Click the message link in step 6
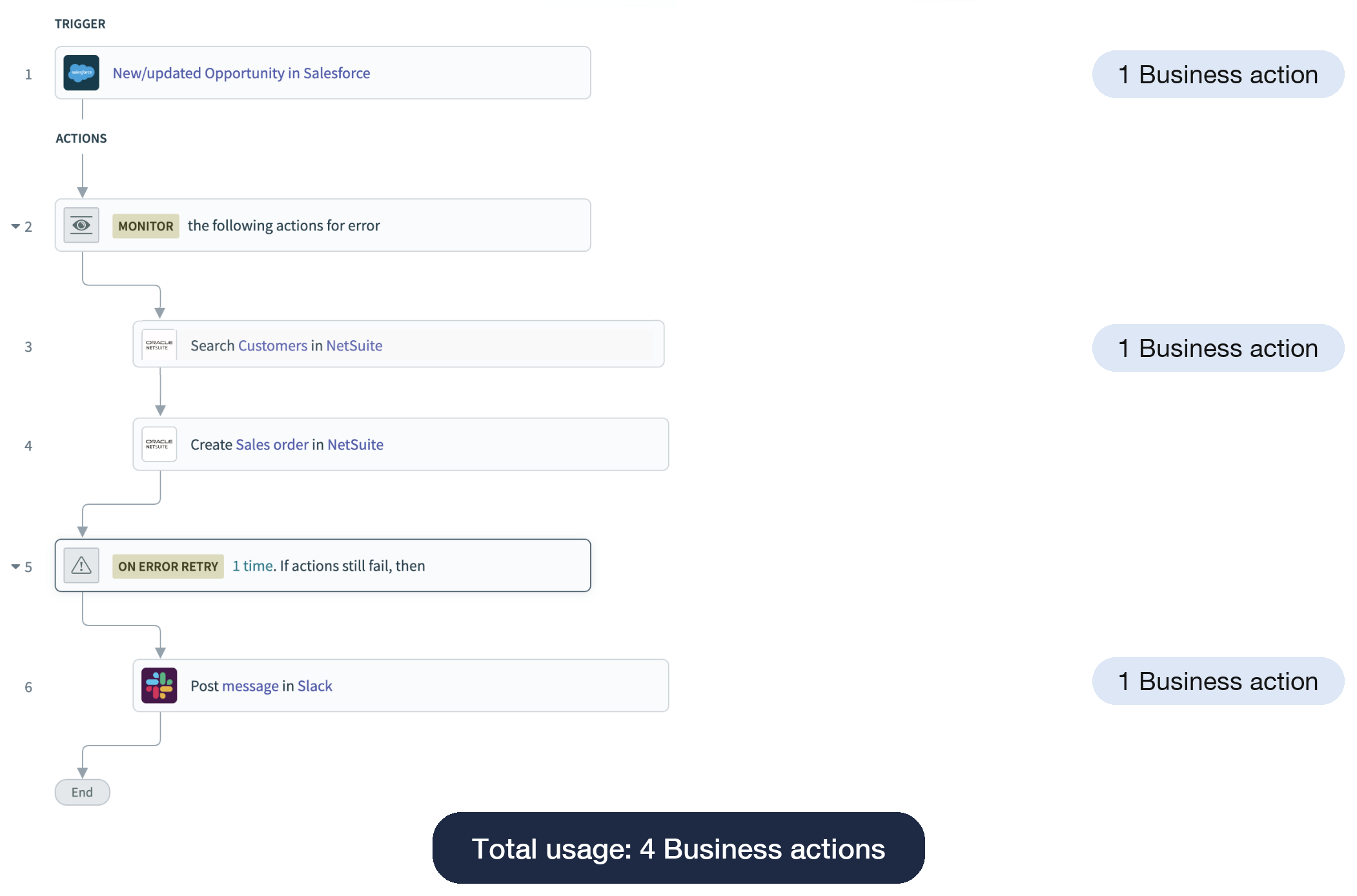The height and width of the screenshot is (896, 1357). coord(250,686)
